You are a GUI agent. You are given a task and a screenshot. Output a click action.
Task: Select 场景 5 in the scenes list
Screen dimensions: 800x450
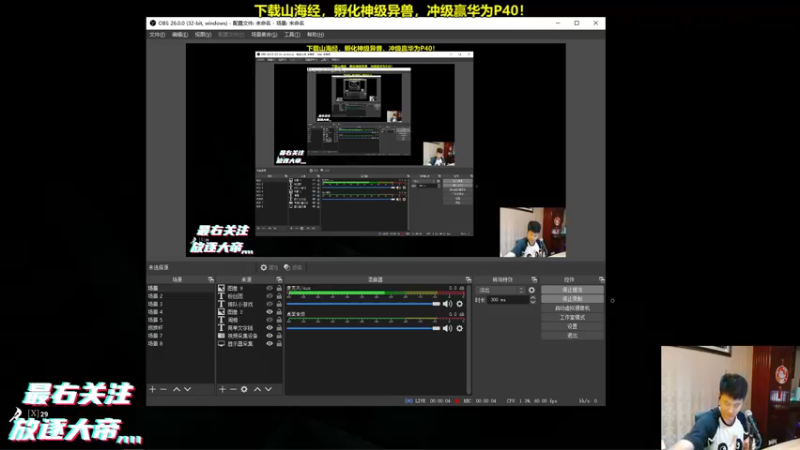[180, 320]
